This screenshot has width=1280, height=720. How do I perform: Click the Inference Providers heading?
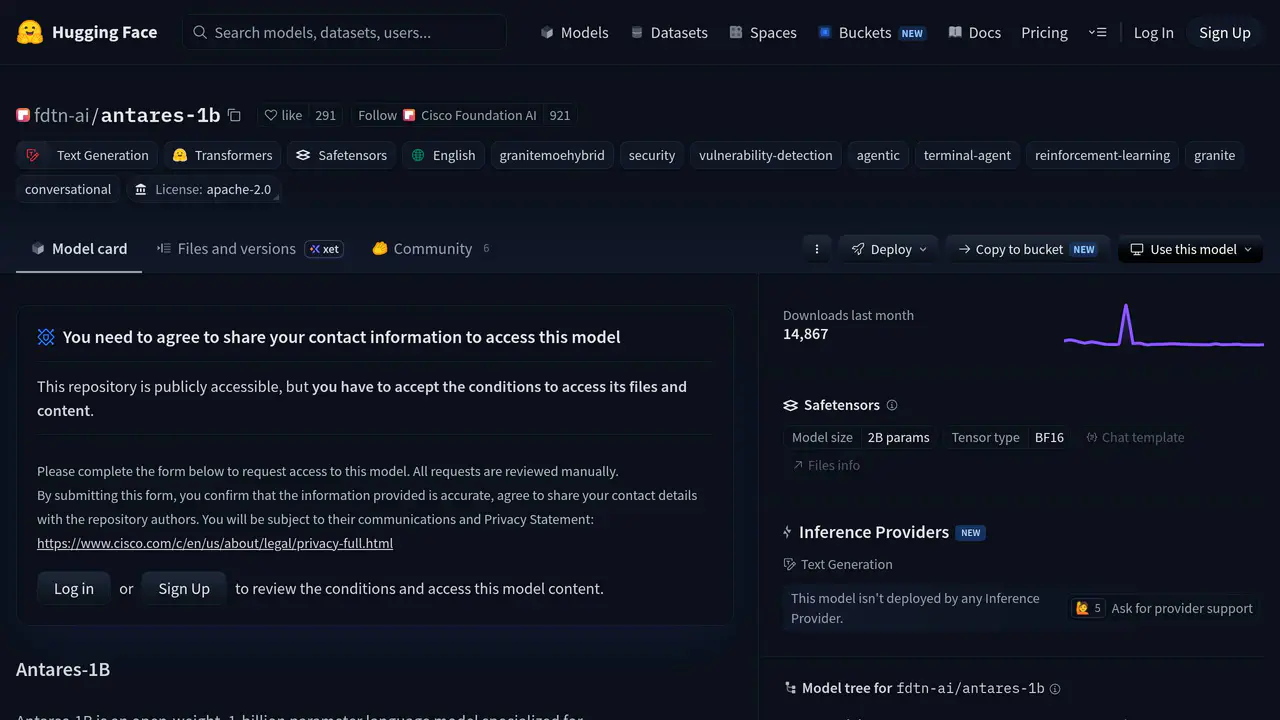[x=874, y=532]
